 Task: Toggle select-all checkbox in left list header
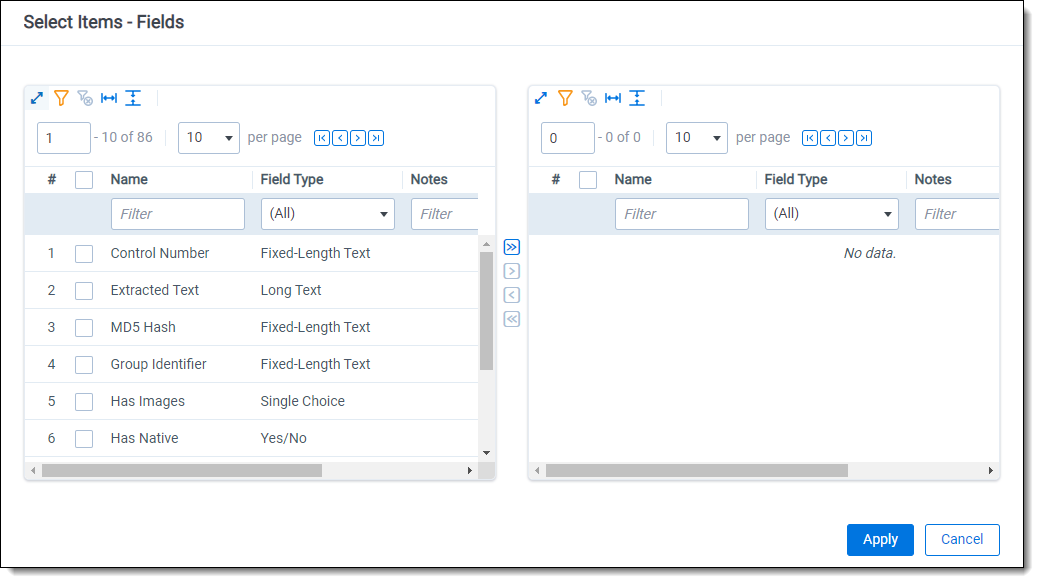[x=84, y=180]
